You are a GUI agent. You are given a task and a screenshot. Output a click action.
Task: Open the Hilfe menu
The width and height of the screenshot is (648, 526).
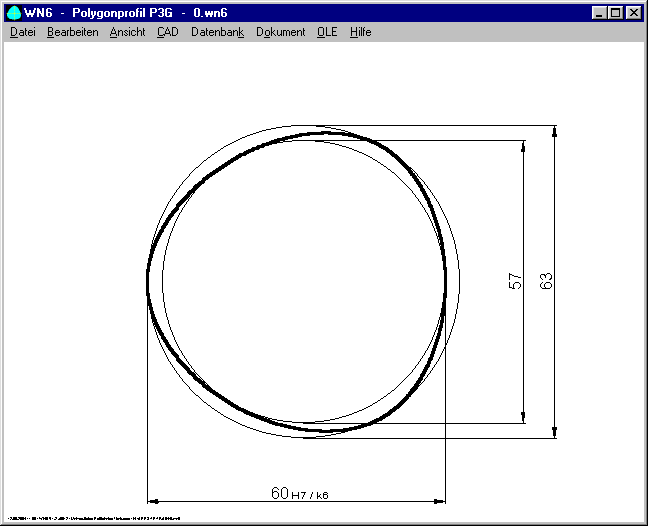360,32
